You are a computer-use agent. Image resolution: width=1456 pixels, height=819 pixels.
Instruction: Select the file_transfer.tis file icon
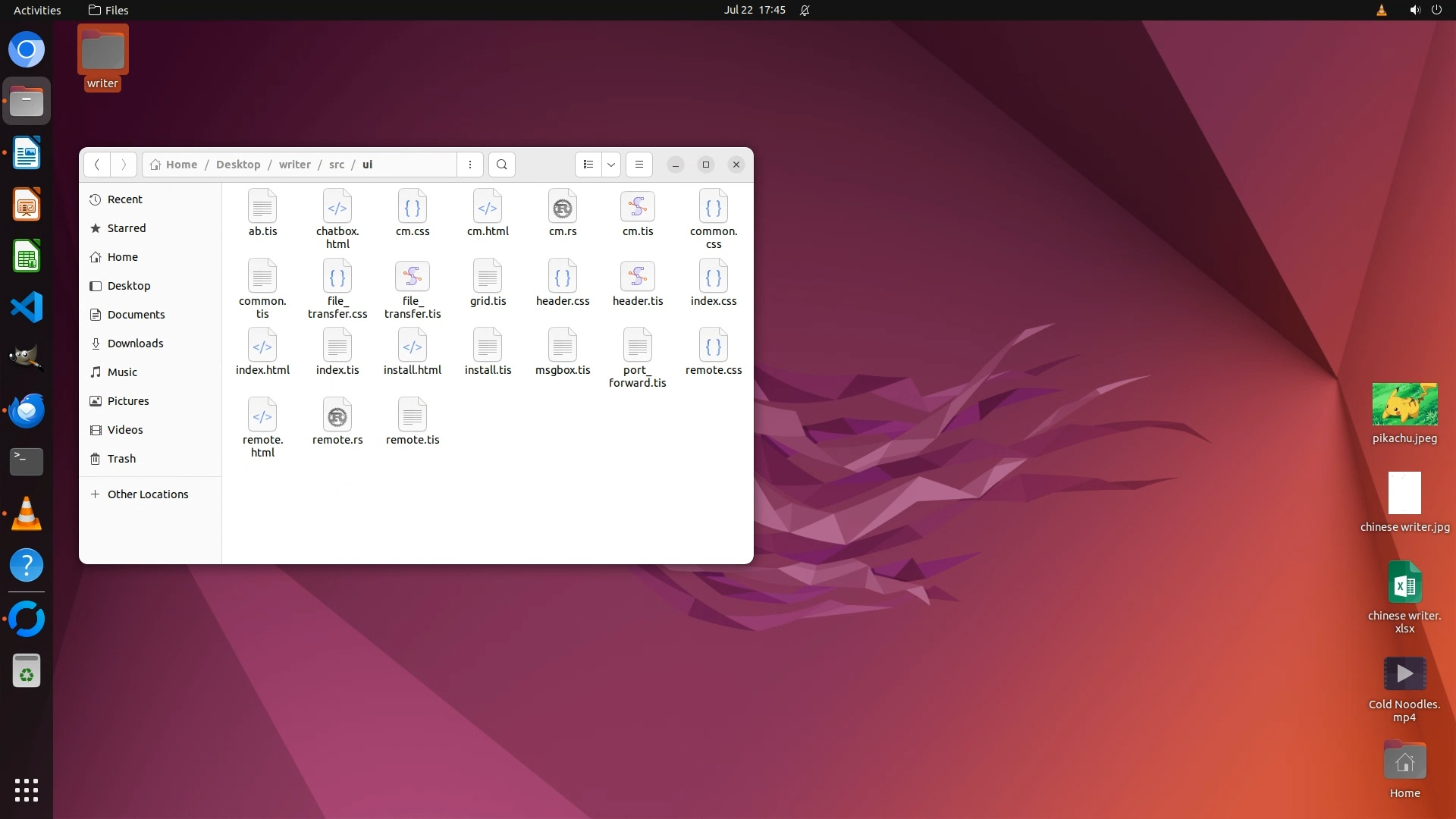(412, 278)
